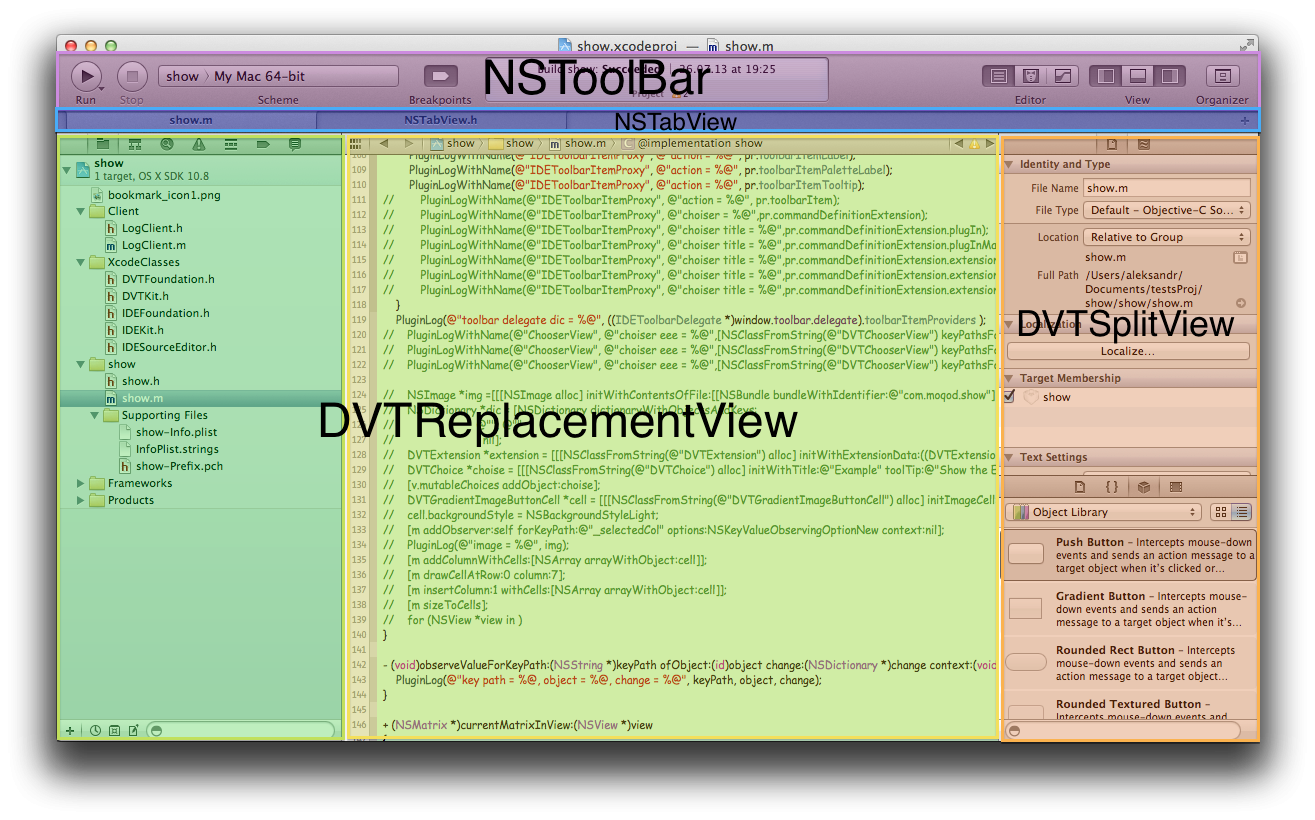Show the Object library cube icon
Image resolution: width=1315 pixels, height=820 pixels.
point(1144,487)
